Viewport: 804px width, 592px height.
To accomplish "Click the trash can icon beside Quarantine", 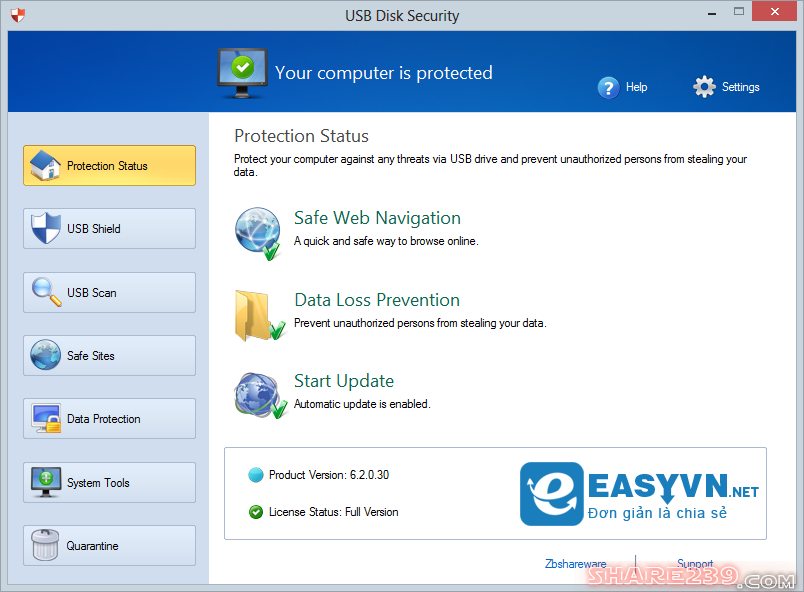I will [45, 545].
